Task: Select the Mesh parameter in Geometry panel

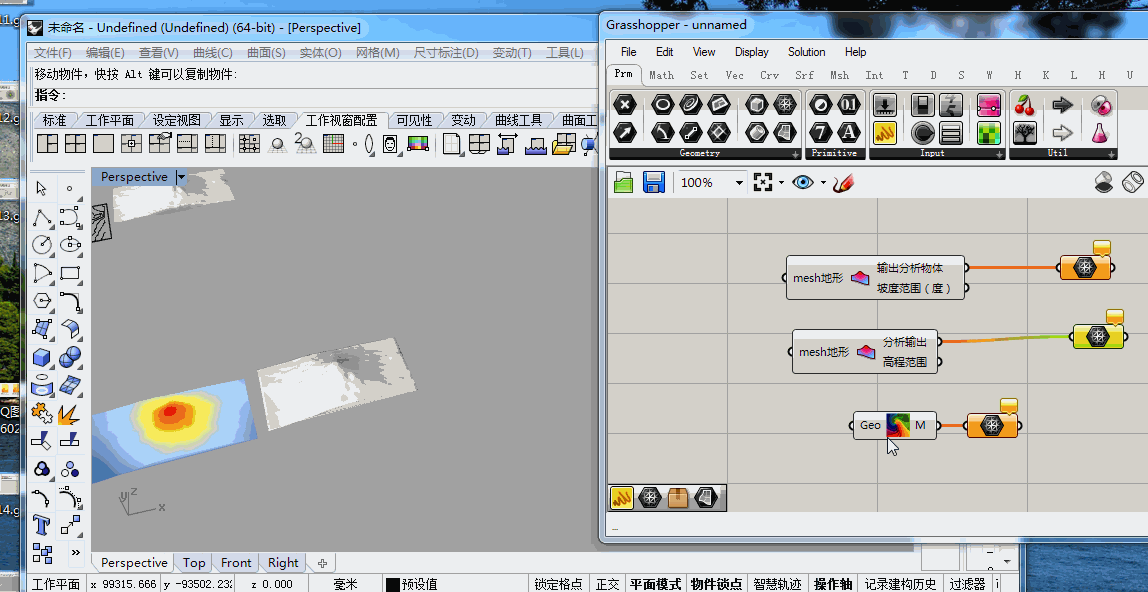Action: (x=785, y=105)
